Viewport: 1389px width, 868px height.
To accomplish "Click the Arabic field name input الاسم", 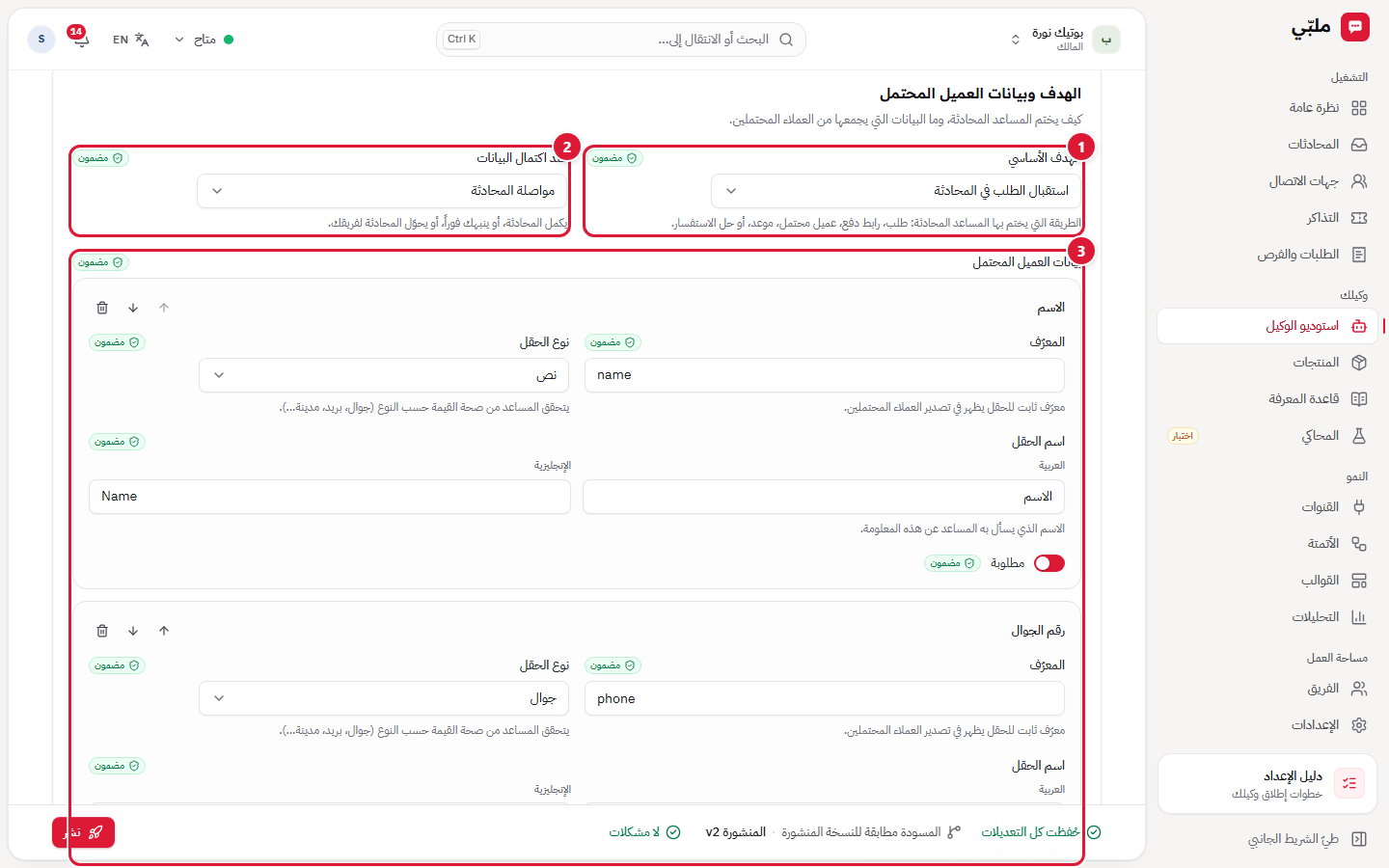I will pyautogui.click(x=824, y=497).
